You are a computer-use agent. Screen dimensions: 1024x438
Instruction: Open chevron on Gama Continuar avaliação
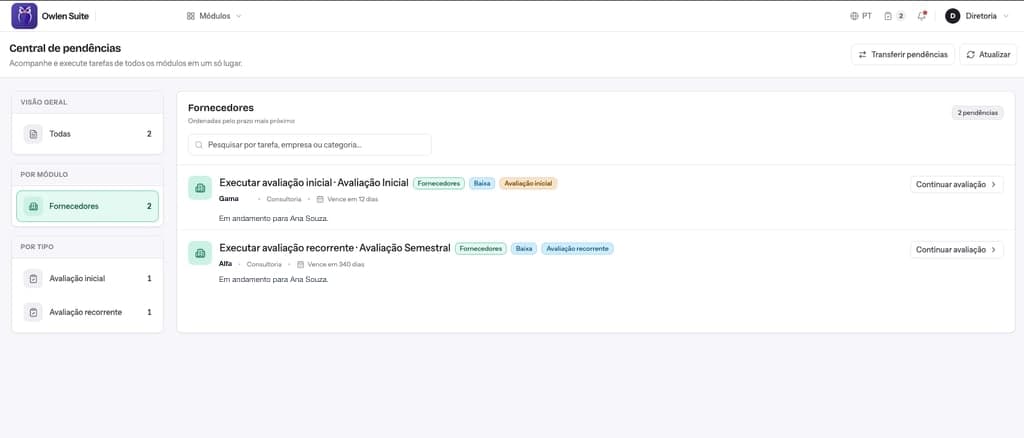993,185
